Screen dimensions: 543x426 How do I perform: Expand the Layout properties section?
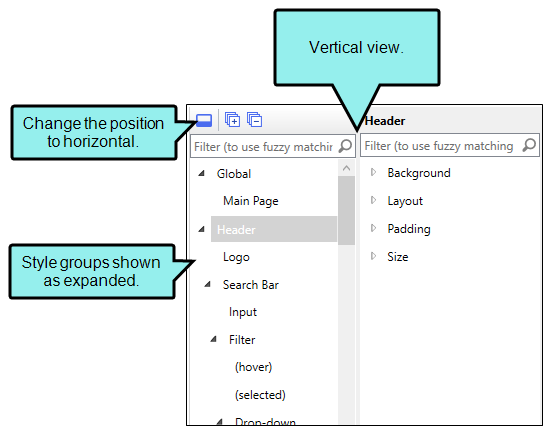(373, 200)
